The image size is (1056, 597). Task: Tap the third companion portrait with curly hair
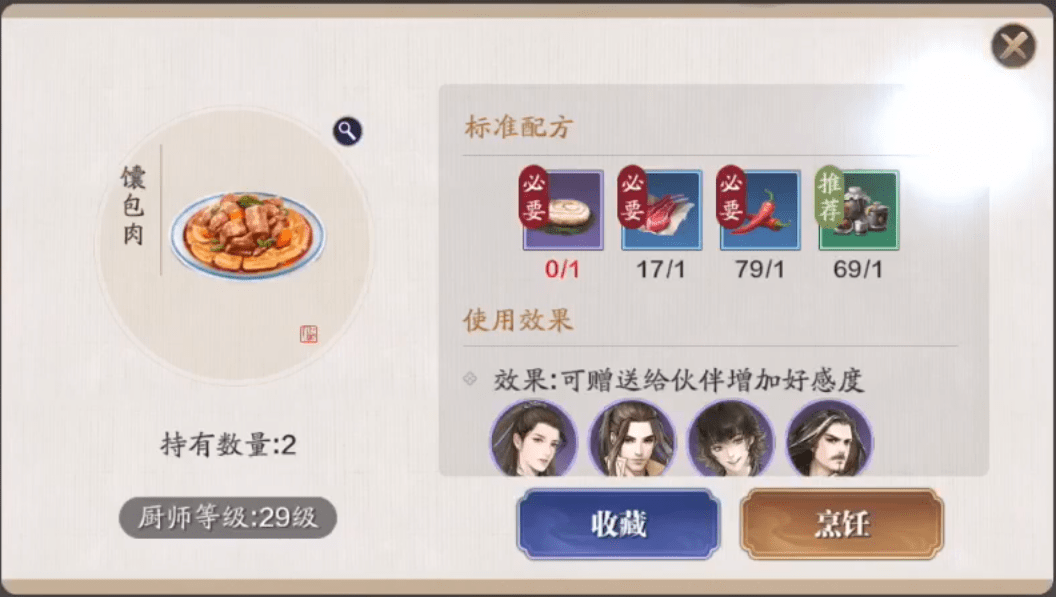(x=731, y=439)
